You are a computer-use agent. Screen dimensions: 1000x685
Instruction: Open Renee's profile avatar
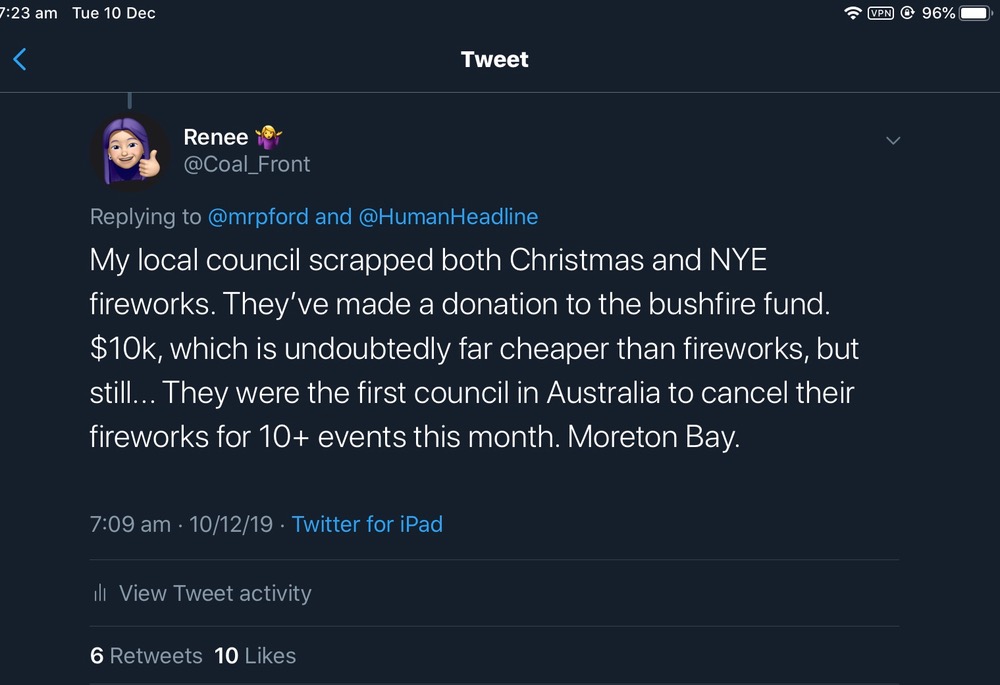tap(128, 151)
